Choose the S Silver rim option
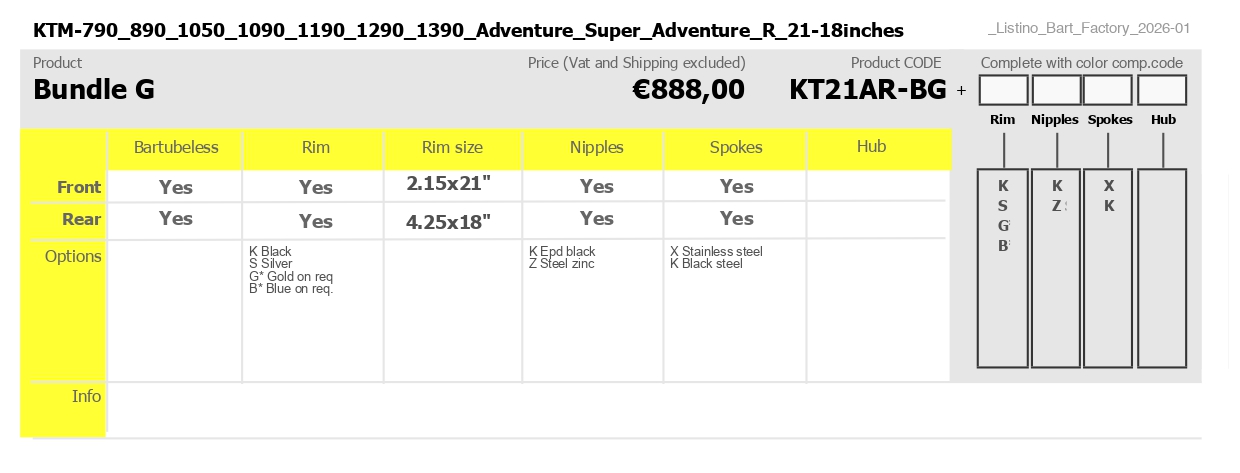Image resolution: width=1240 pixels, height=473 pixels. (x=271, y=264)
